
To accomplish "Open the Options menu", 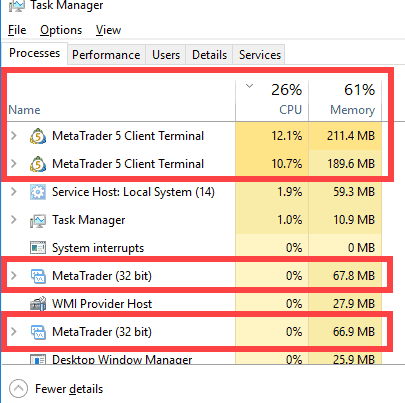I will click(61, 30).
